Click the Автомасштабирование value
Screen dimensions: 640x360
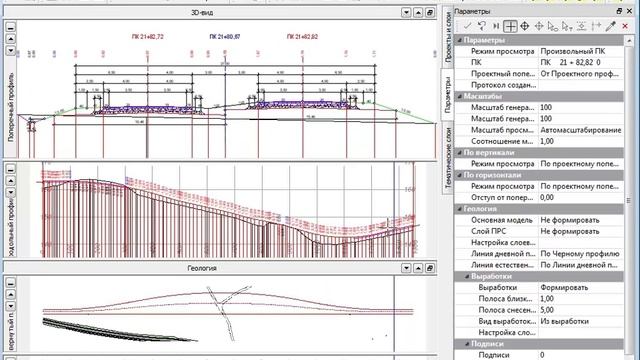[x=581, y=130]
